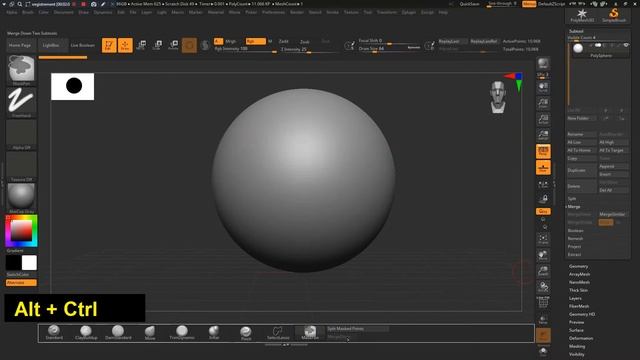Image resolution: width=640 pixels, height=360 pixels.
Task: Switch to the Rotate transform mode
Action: [173, 45]
